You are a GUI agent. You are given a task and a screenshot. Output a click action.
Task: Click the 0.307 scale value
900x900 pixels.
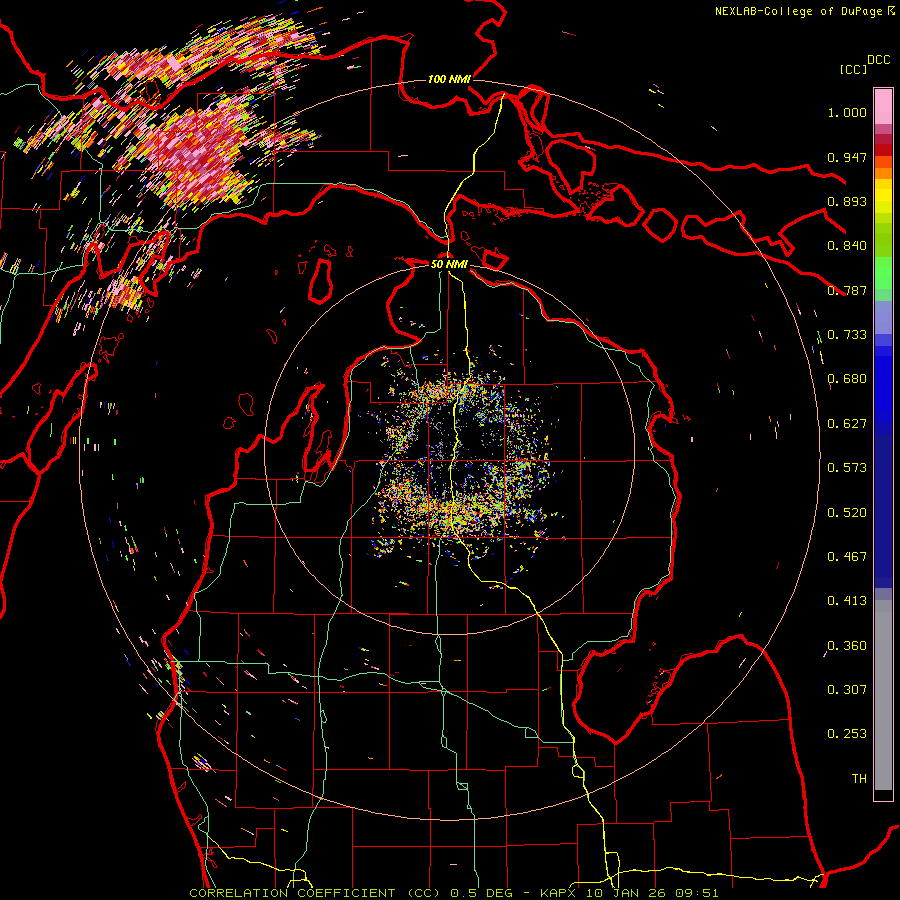pos(847,690)
